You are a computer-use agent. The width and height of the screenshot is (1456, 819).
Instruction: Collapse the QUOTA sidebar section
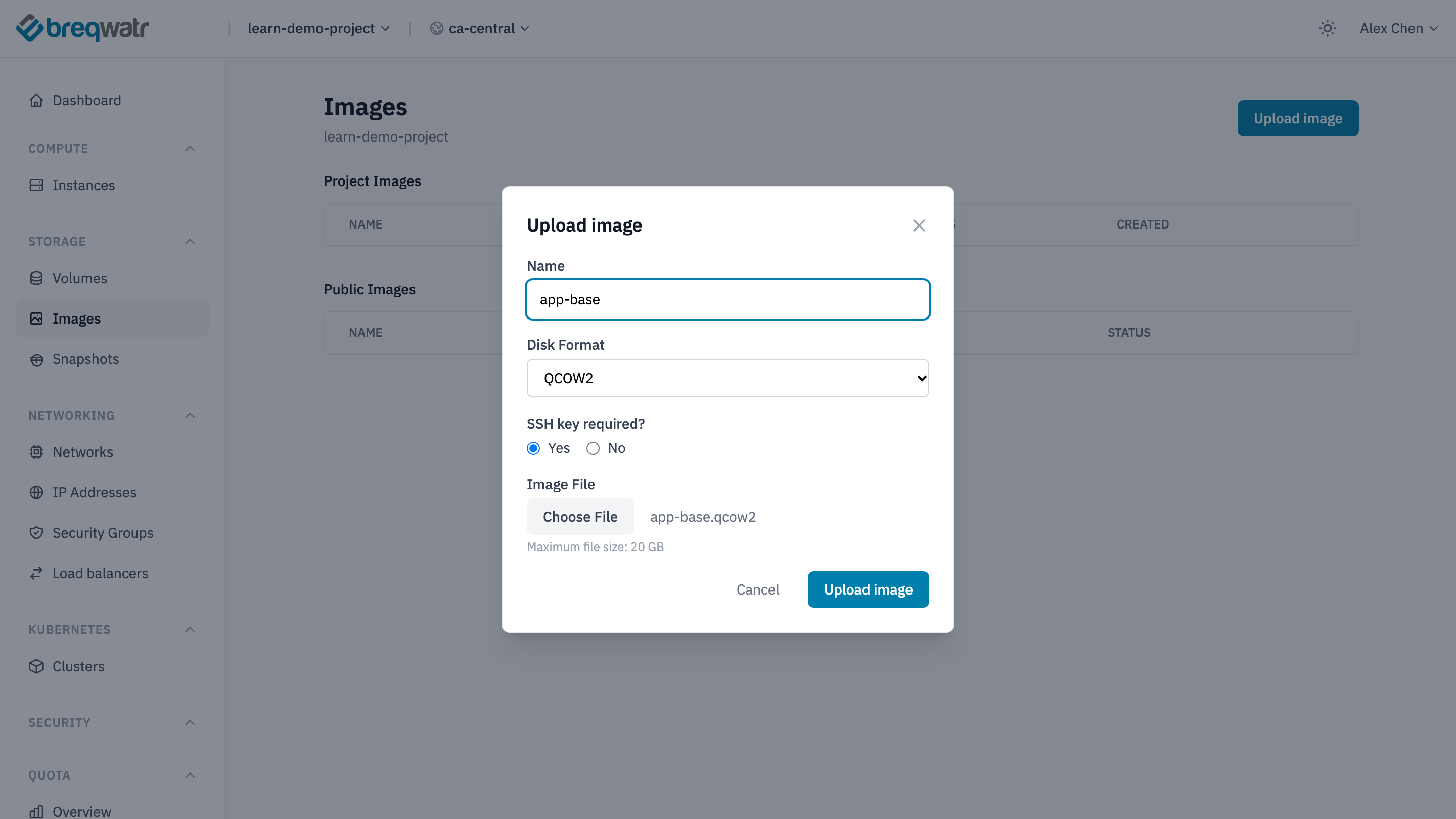(190, 776)
